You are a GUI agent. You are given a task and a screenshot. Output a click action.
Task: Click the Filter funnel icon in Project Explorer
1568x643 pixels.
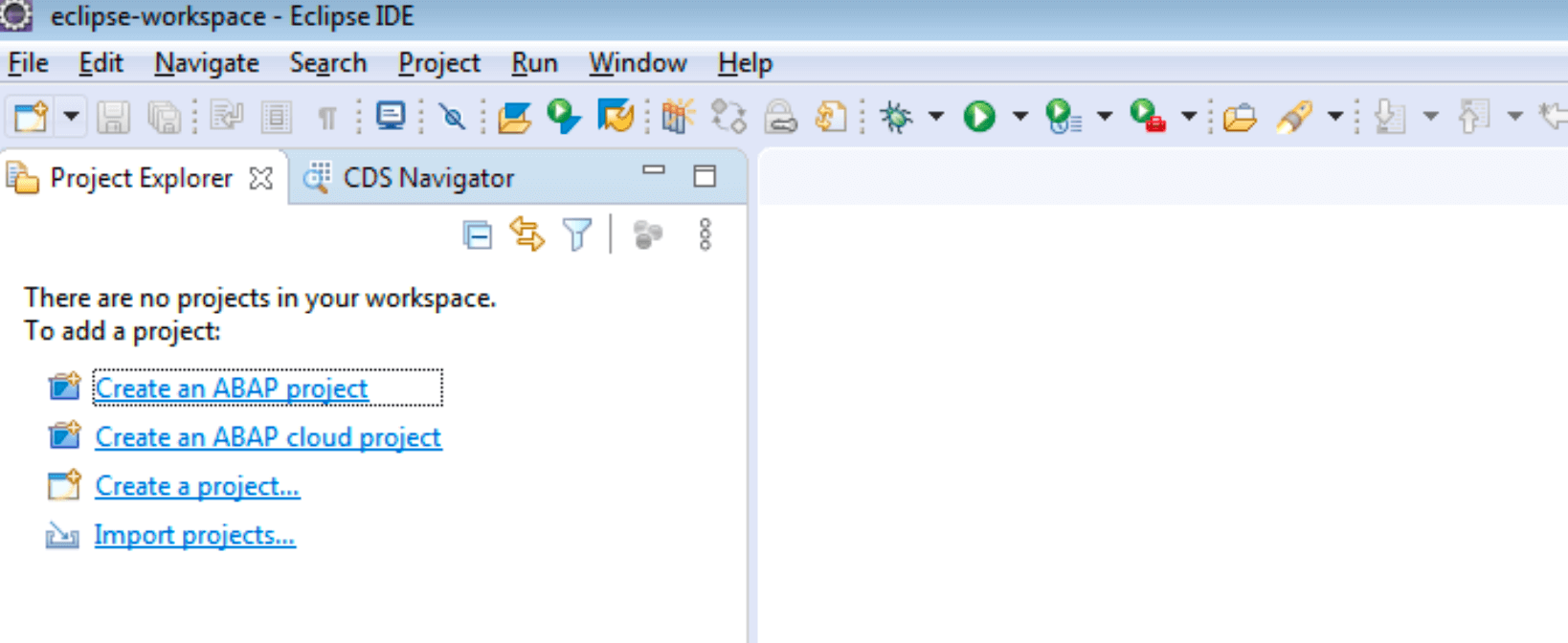(577, 234)
